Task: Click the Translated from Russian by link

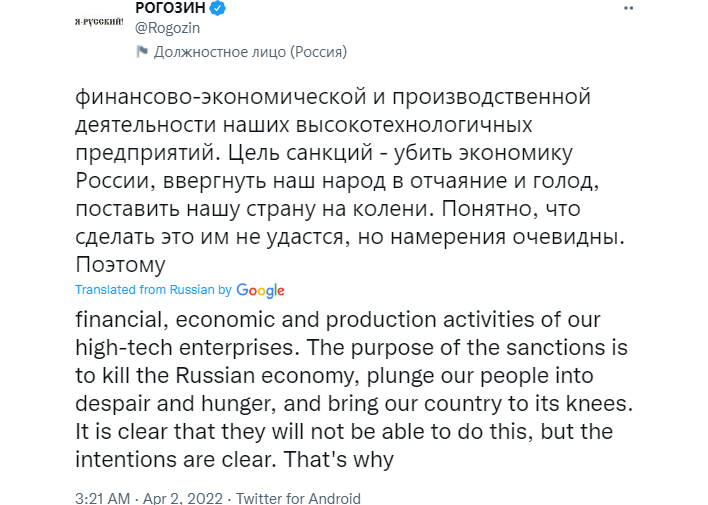Action: pos(153,290)
